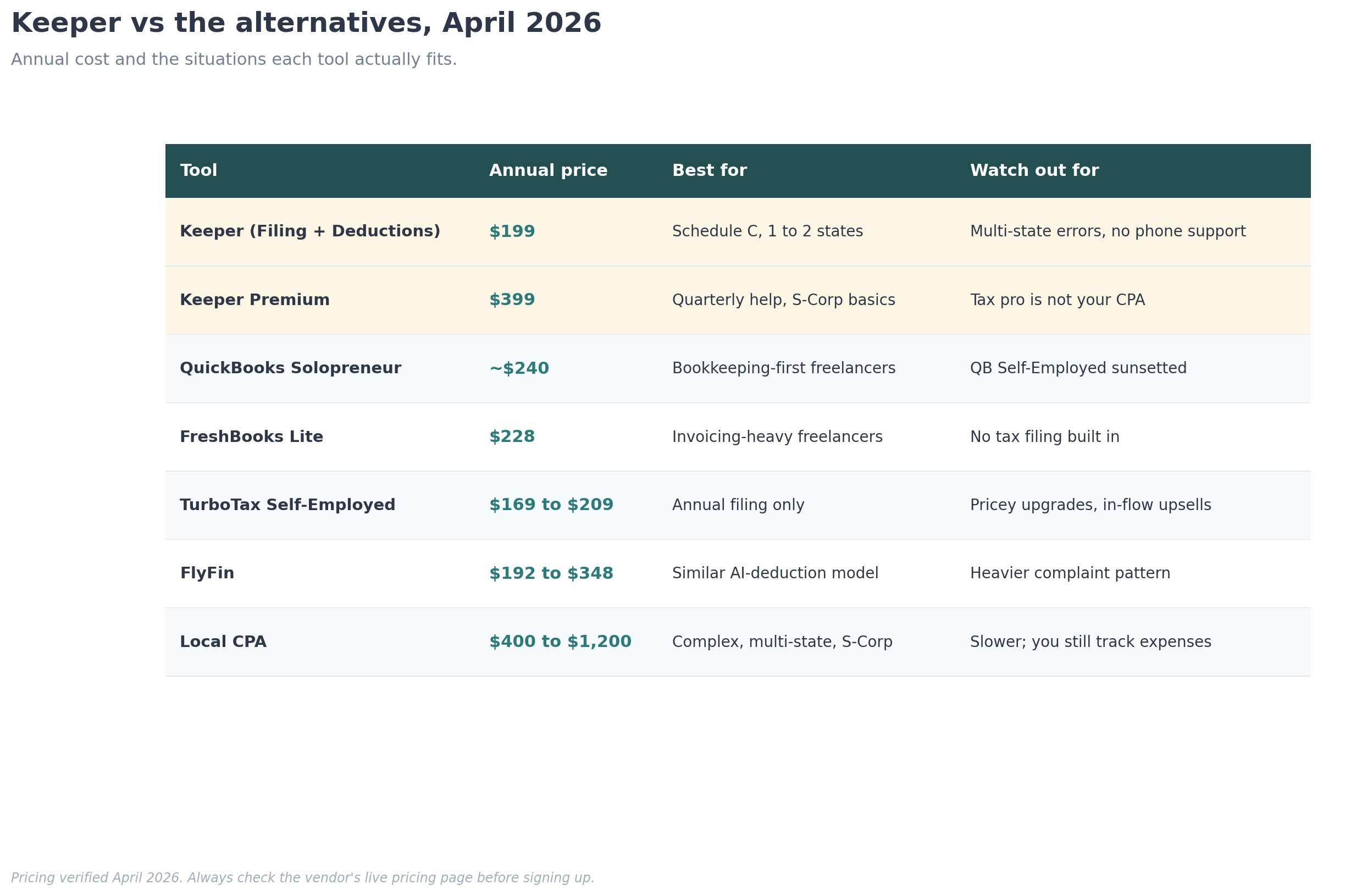Click 'Pricey upgrades, in-flow upsells'

pyautogui.click(x=1091, y=505)
